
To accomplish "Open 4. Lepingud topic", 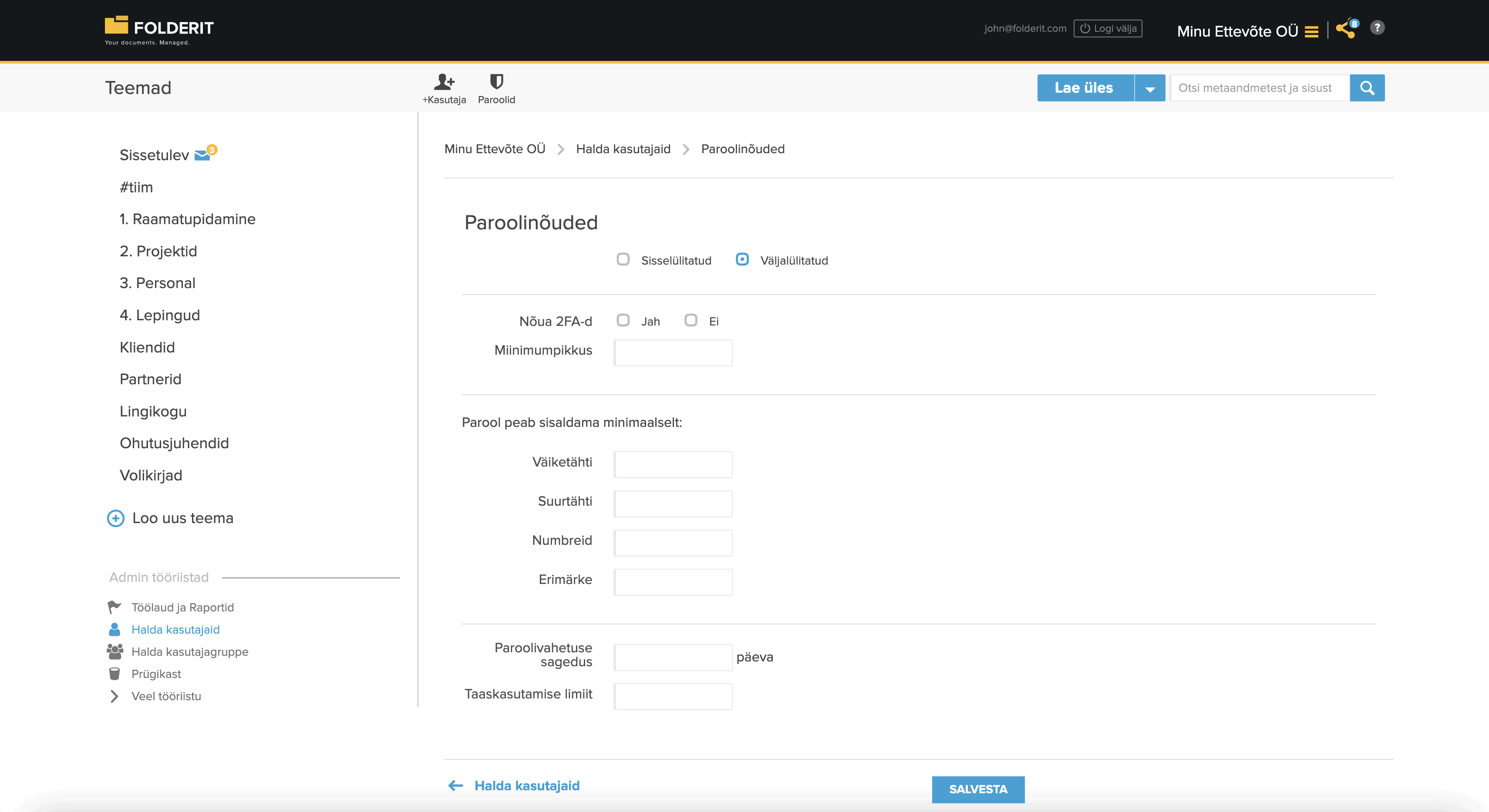I will [x=159, y=315].
